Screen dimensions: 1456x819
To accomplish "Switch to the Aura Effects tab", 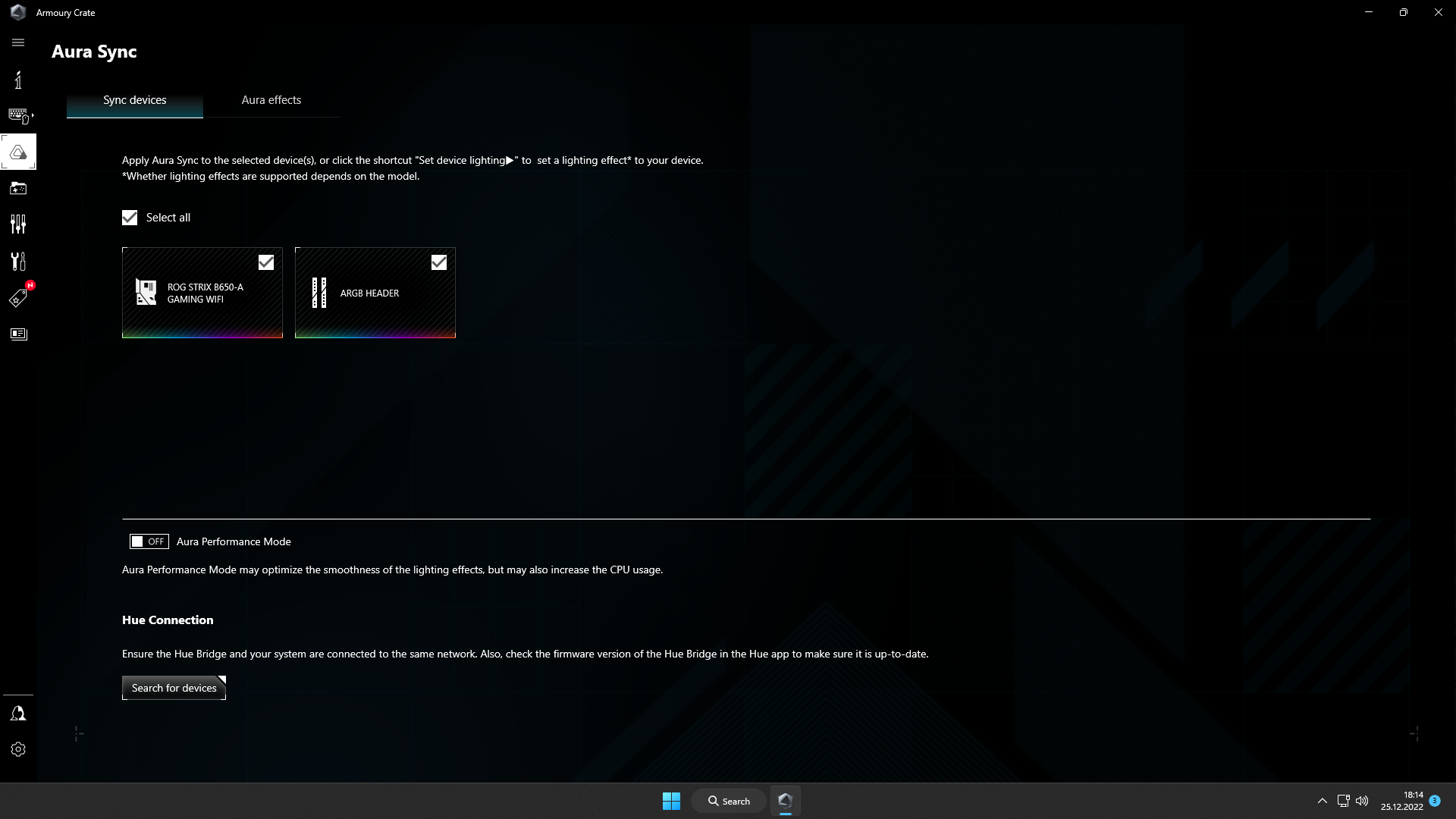I will [271, 100].
